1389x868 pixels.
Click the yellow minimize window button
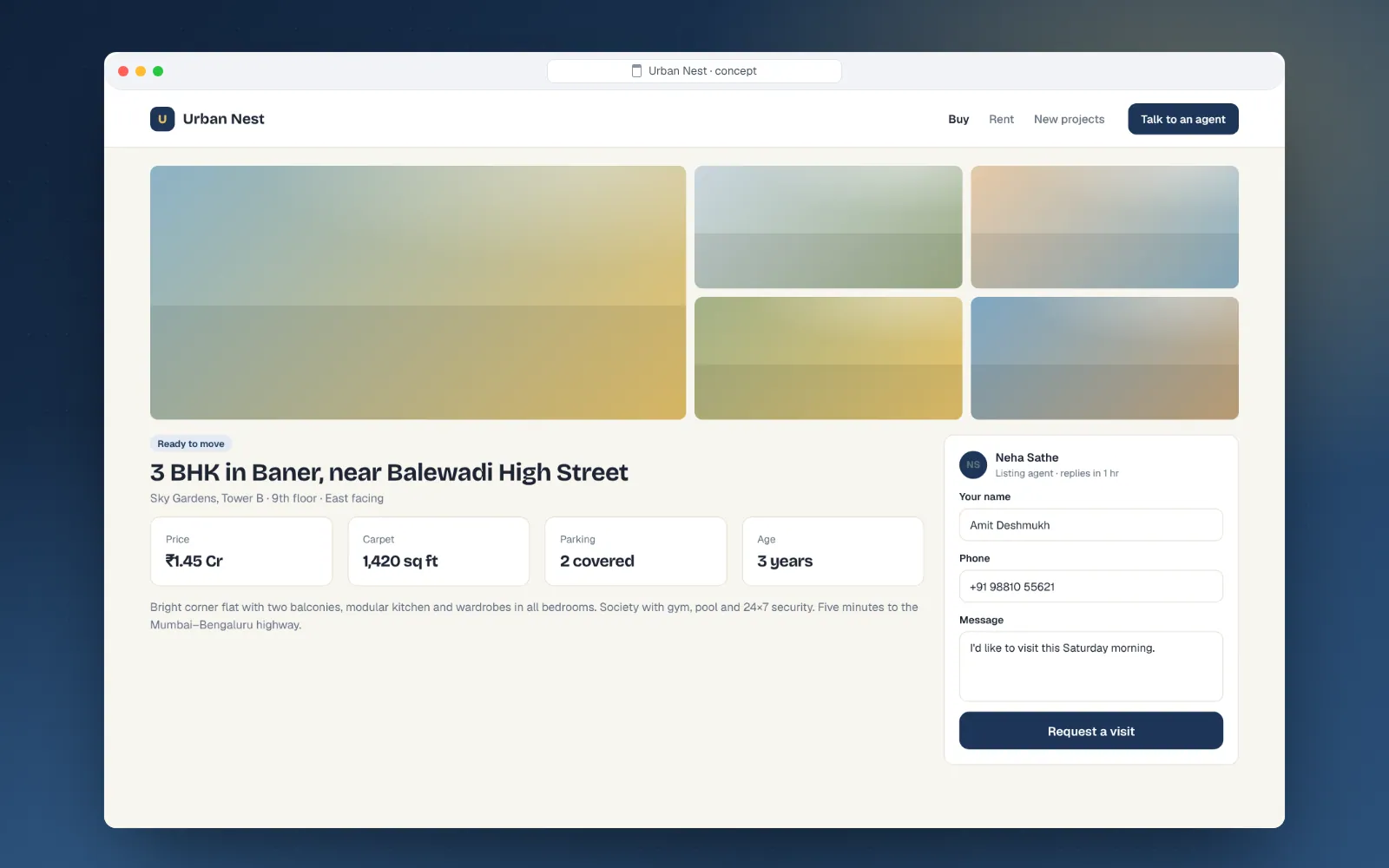pyautogui.click(x=141, y=71)
